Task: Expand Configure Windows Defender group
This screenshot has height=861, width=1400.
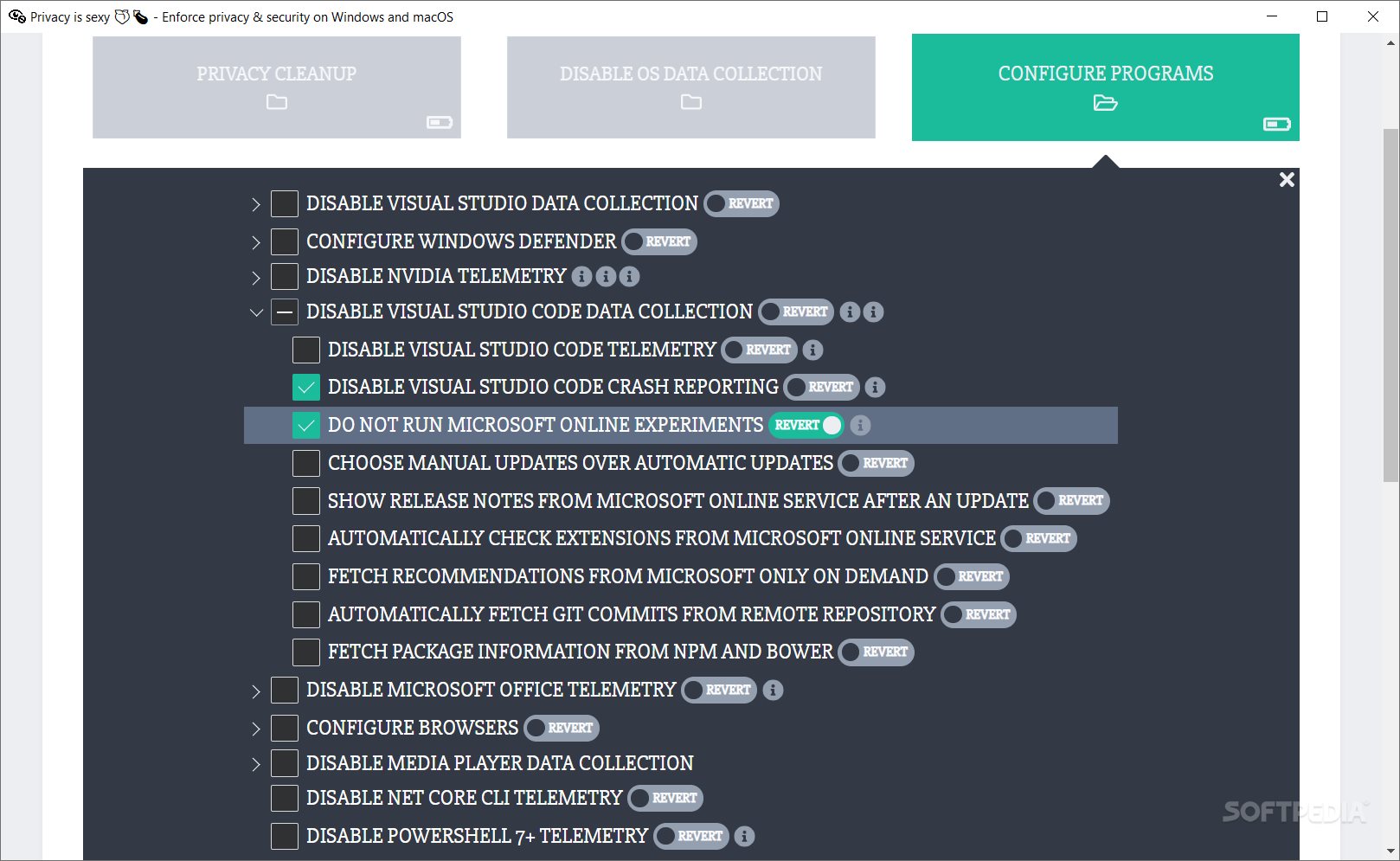Action: coord(256,242)
